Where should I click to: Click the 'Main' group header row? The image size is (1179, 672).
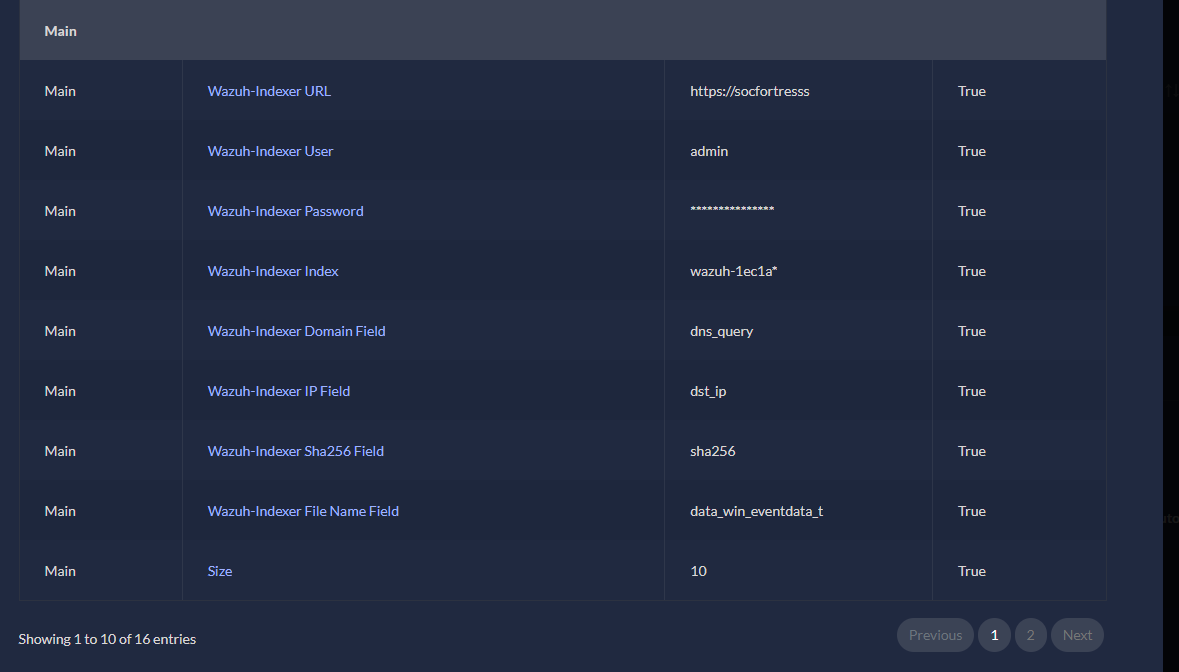(x=562, y=31)
